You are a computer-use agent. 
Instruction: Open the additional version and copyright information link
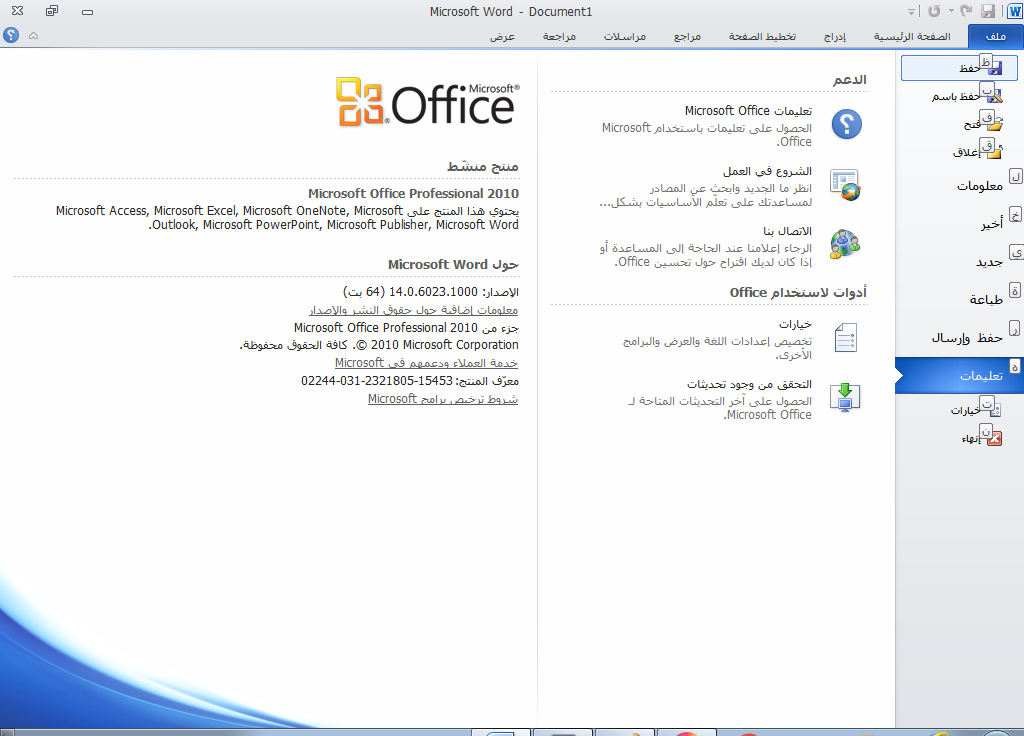tap(426, 310)
